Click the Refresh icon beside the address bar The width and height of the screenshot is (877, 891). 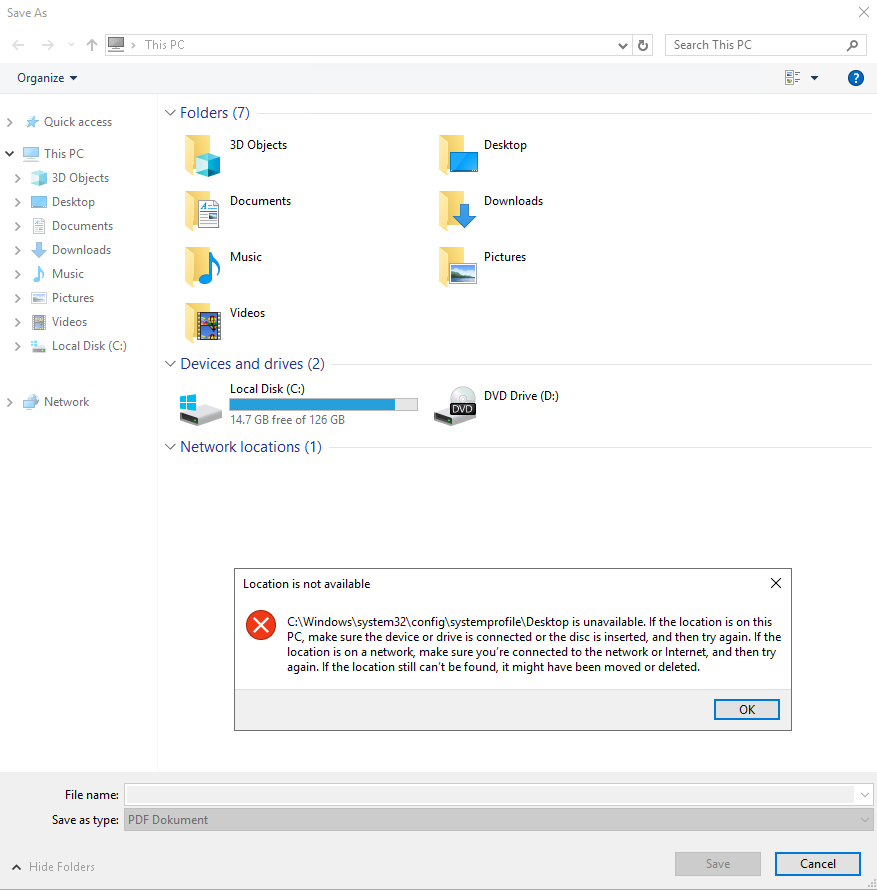click(643, 44)
